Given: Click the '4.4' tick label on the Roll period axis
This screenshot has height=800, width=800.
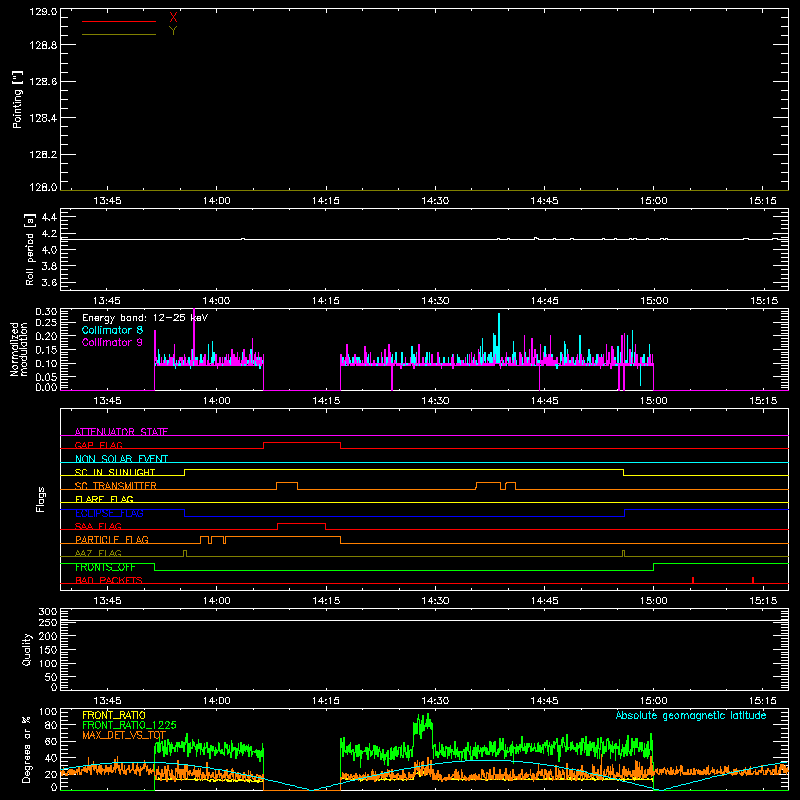Looking at the screenshot, I should (x=49, y=217).
